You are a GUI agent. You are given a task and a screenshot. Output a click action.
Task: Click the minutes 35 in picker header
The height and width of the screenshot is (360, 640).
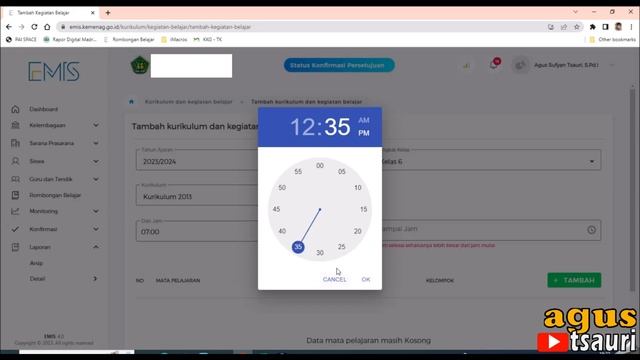point(337,127)
